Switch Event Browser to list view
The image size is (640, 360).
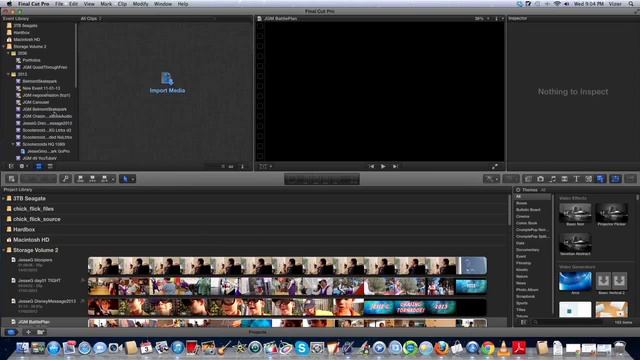[50, 166]
